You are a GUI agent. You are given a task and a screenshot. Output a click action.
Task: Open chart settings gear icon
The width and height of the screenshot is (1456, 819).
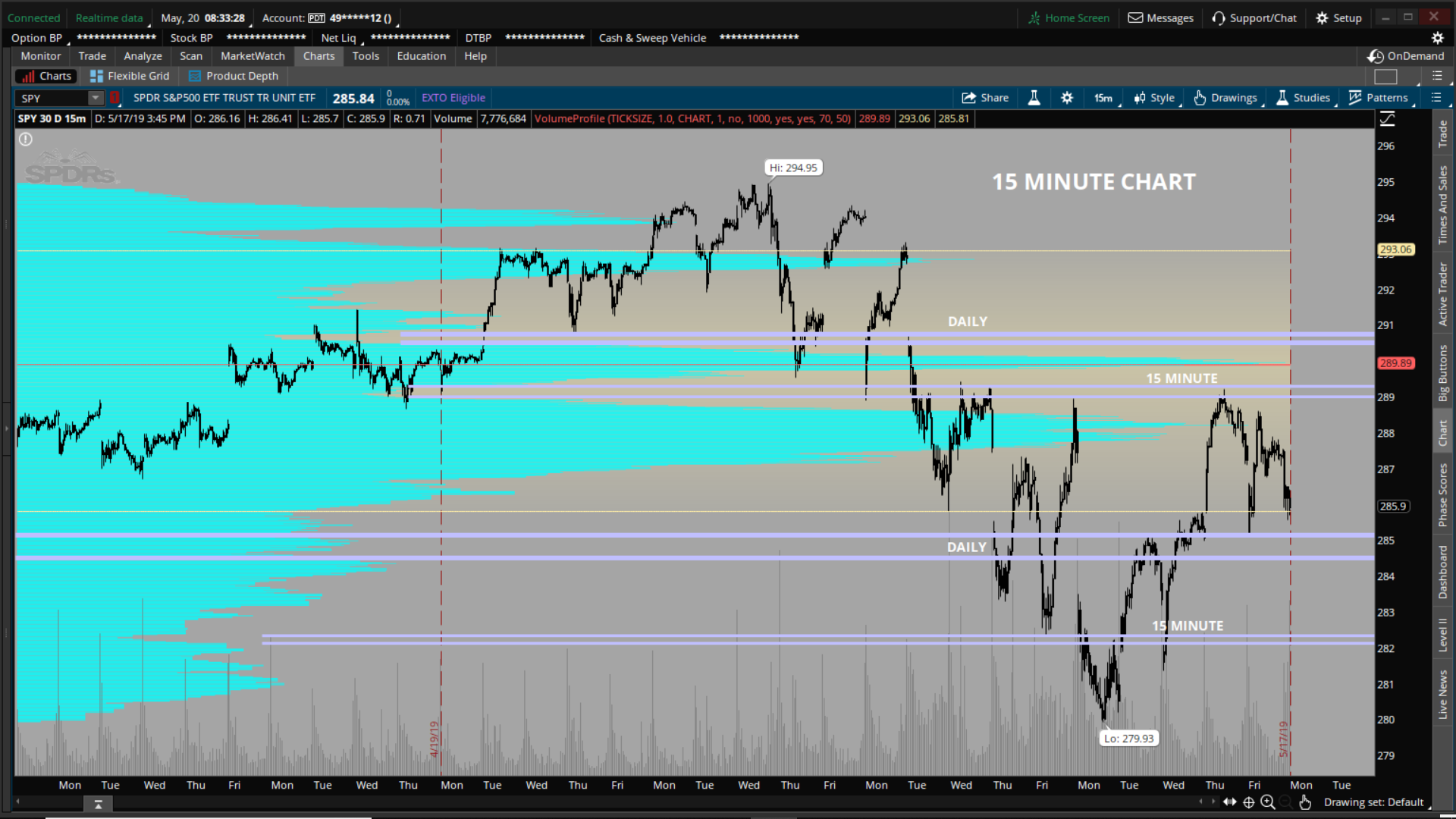pyautogui.click(x=1067, y=98)
